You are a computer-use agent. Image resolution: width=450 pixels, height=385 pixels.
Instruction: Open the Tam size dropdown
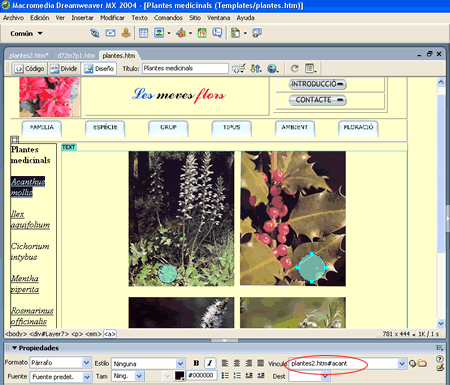(139, 376)
